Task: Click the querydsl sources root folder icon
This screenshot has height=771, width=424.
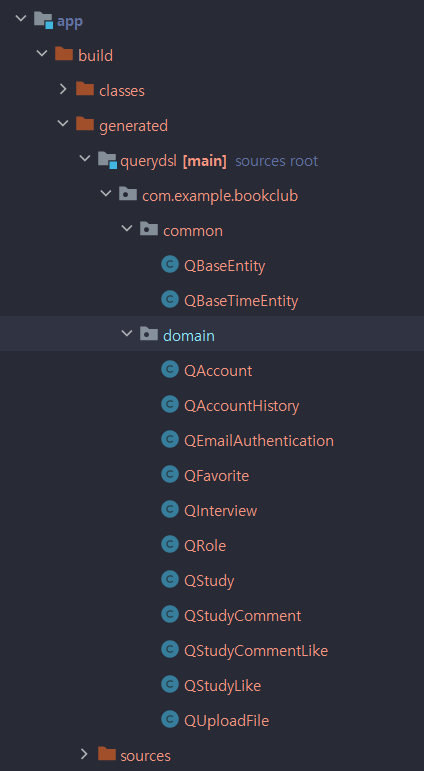Action: tap(107, 160)
